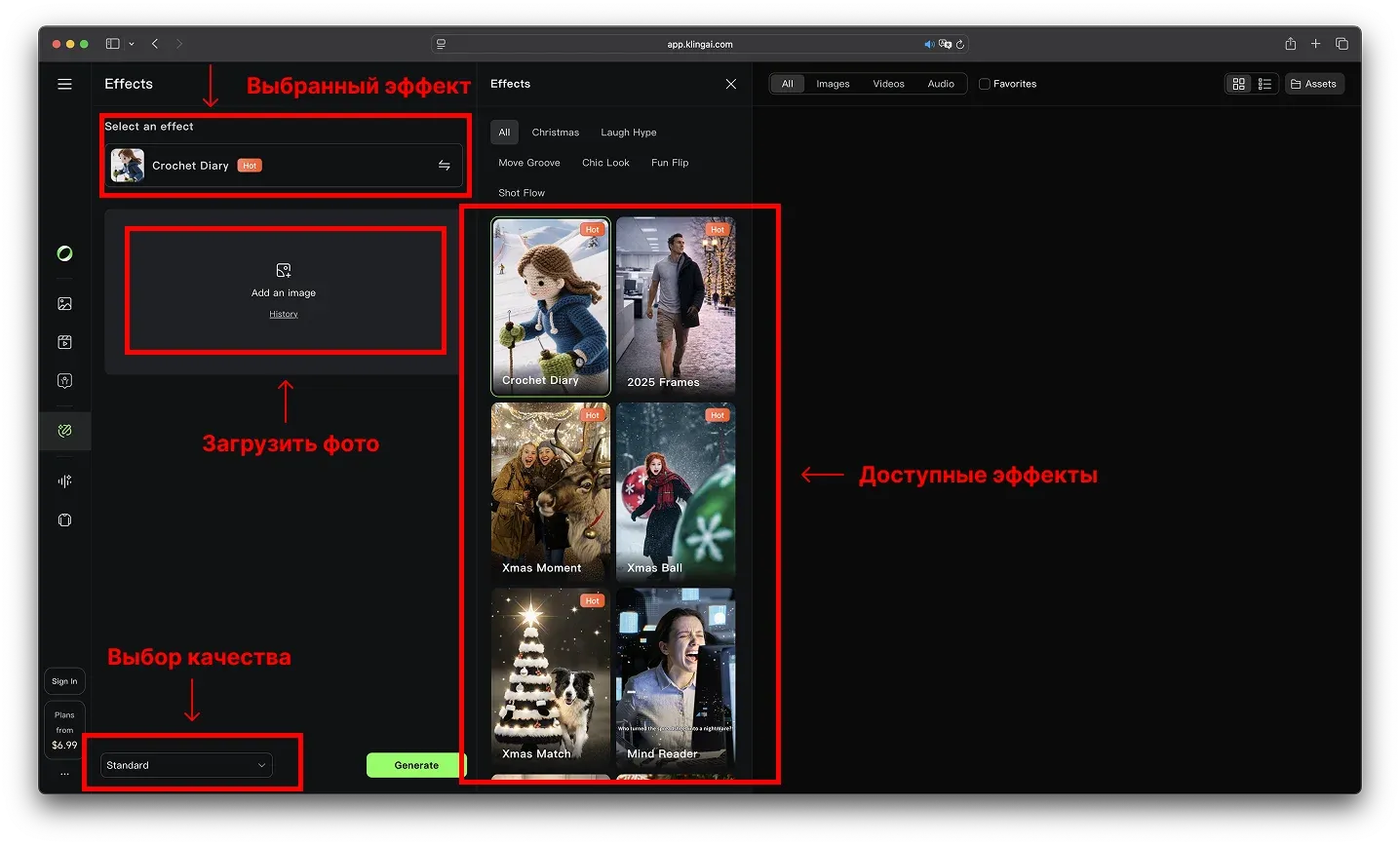1400x845 pixels.
Task: Enable the Favorites filter
Action: pos(987,84)
